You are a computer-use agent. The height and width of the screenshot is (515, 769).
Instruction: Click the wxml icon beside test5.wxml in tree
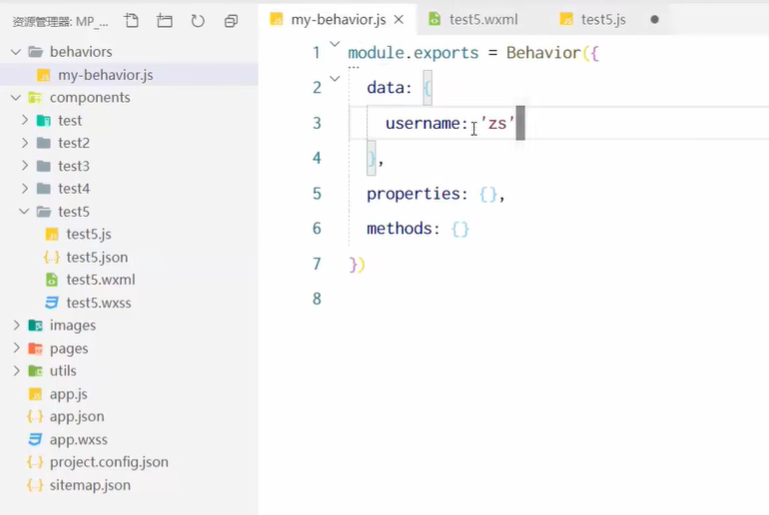tap(51, 280)
